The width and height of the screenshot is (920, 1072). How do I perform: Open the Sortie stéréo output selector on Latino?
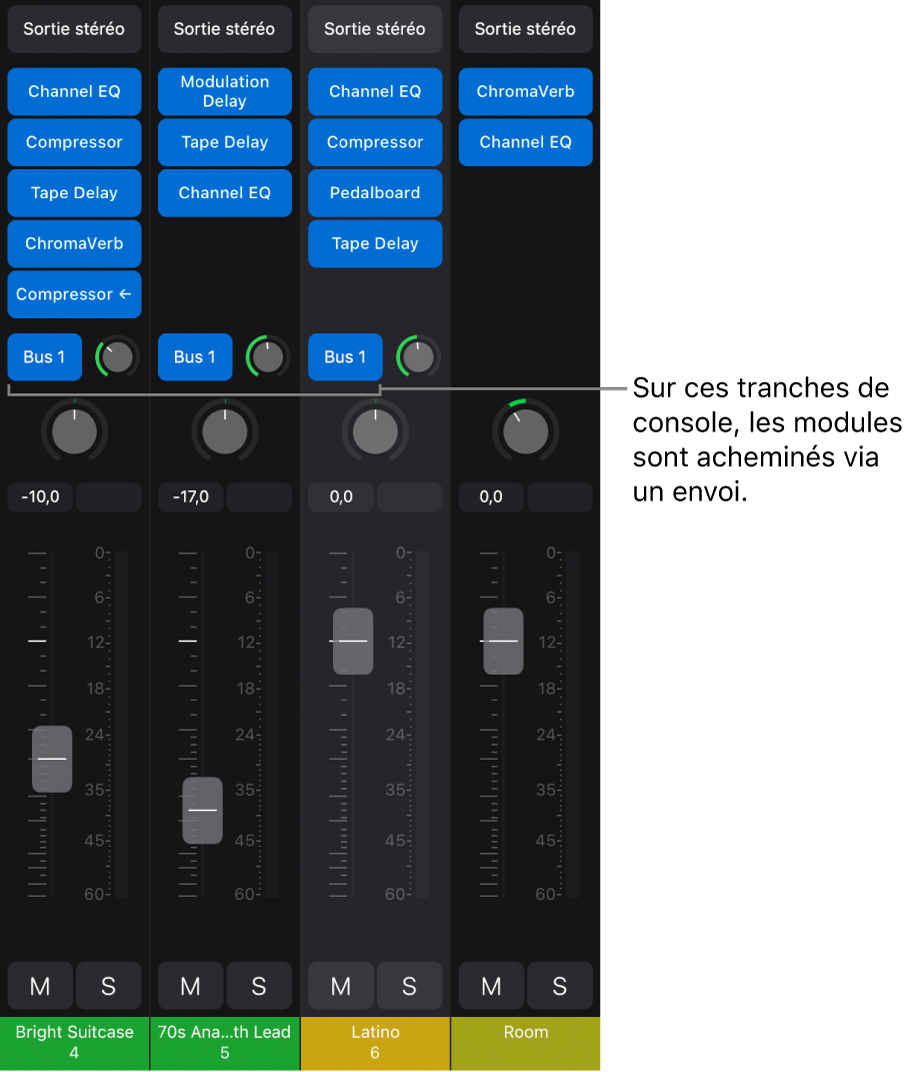tap(374, 29)
